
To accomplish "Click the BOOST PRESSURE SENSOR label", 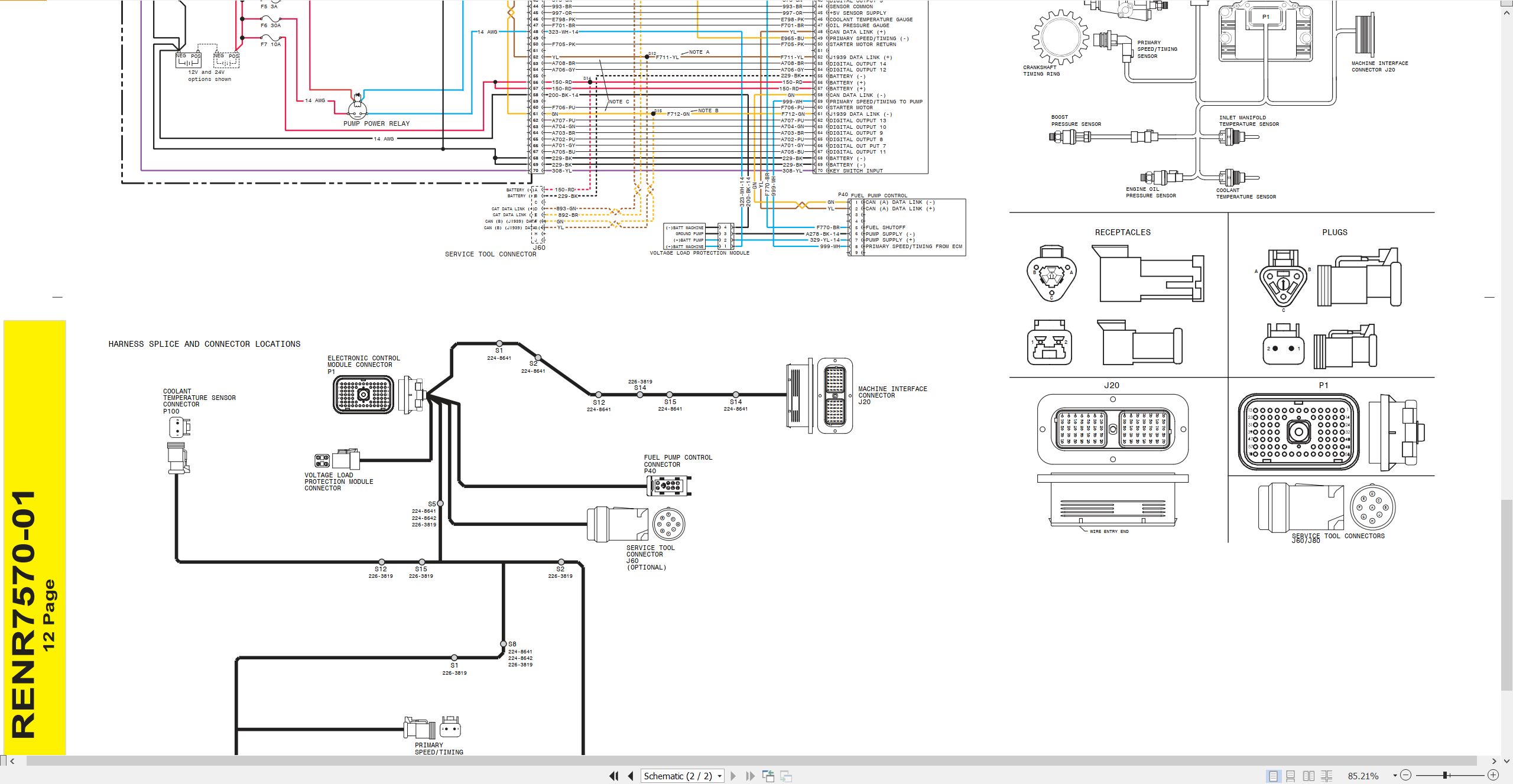I will (1076, 121).
